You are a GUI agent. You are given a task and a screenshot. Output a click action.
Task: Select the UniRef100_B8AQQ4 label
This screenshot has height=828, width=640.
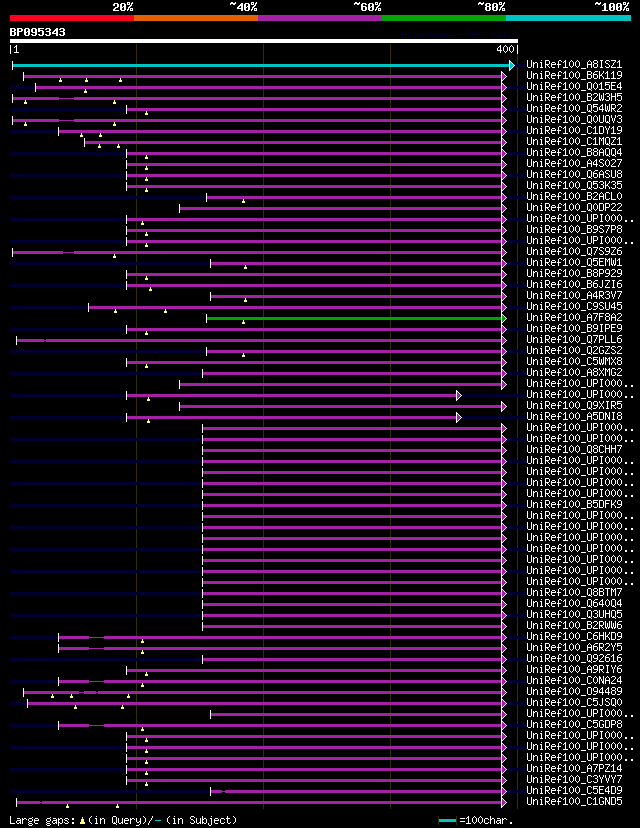click(x=574, y=153)
